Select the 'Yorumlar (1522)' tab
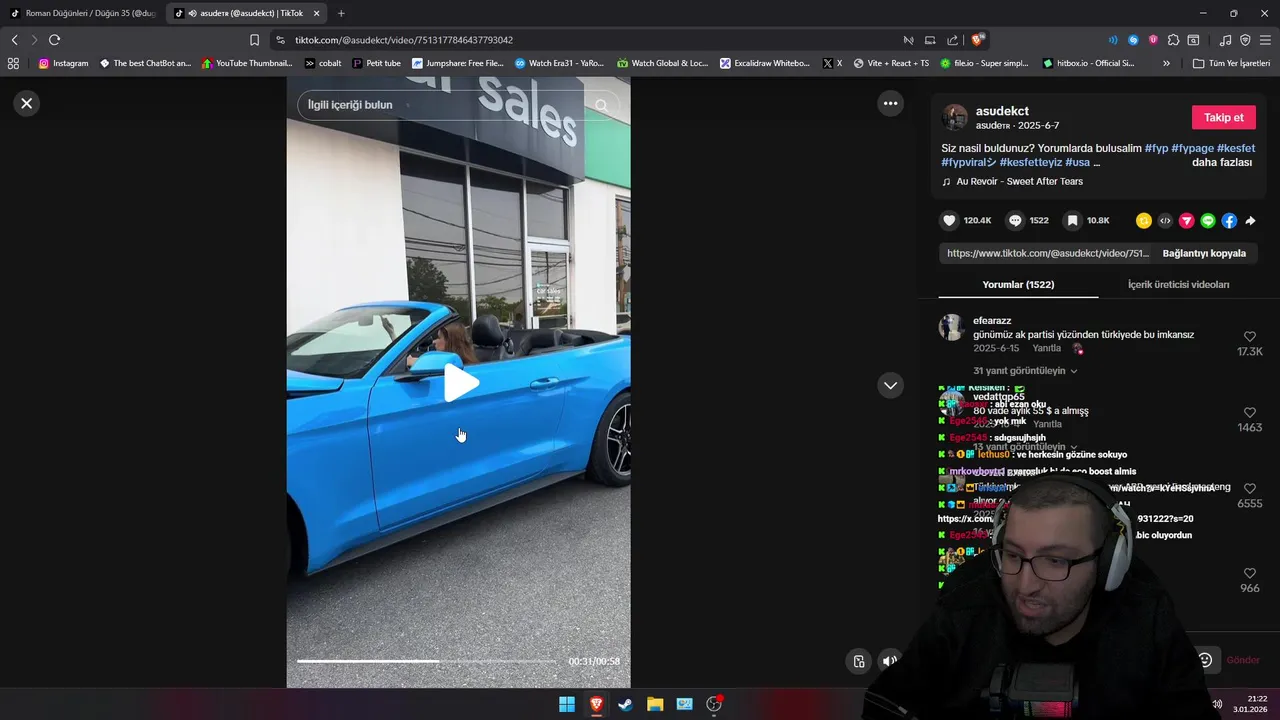The height and width of the screenshot is (720, 1280). (1018, 284)
